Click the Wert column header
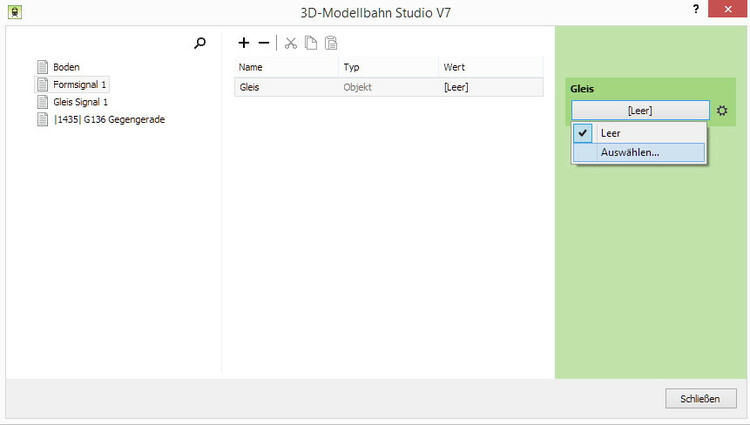 click(x=491, y=67)
